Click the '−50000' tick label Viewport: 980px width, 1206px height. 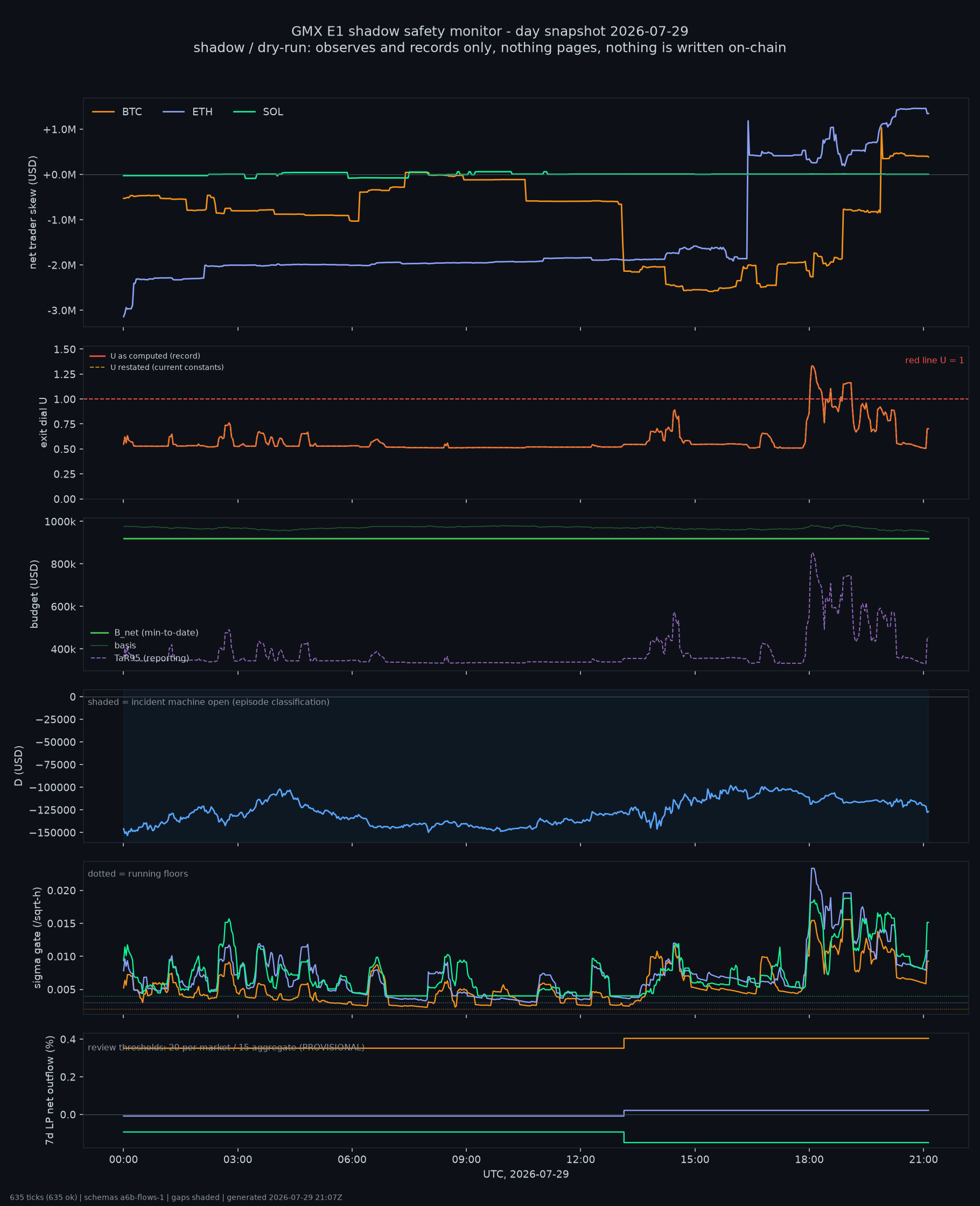[55, 742]
